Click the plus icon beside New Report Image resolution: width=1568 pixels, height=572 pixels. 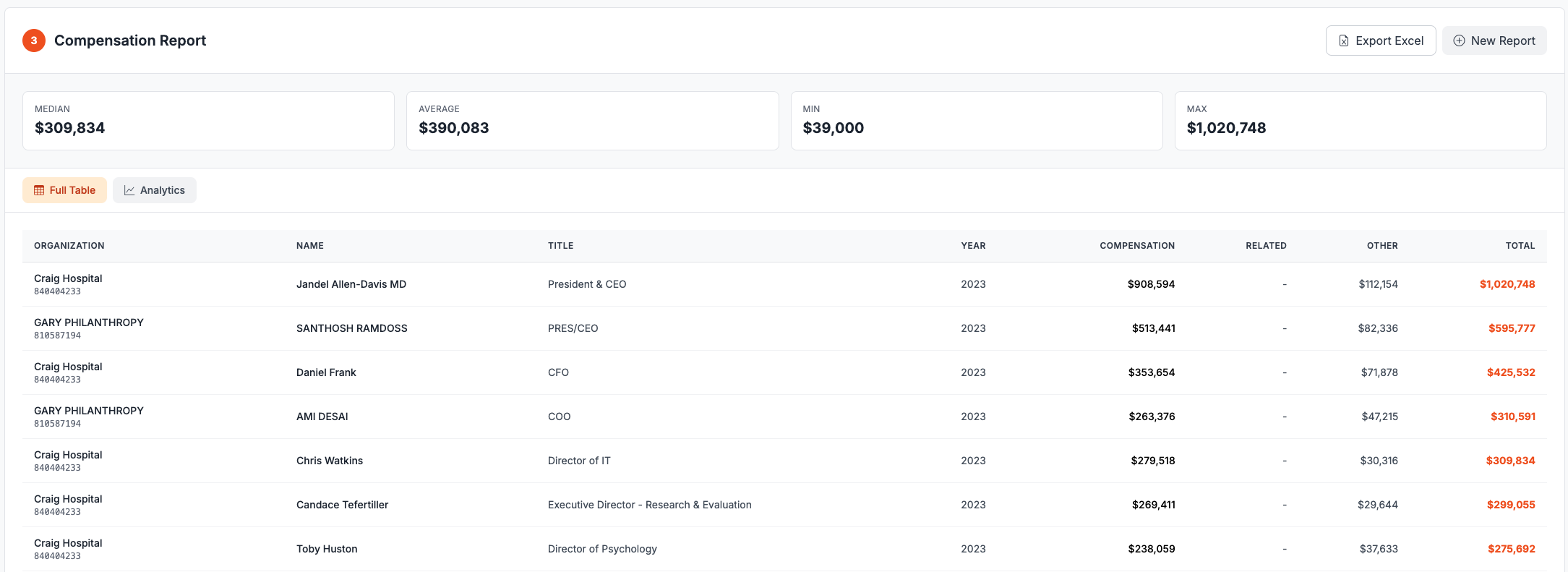click(1459, 40)
